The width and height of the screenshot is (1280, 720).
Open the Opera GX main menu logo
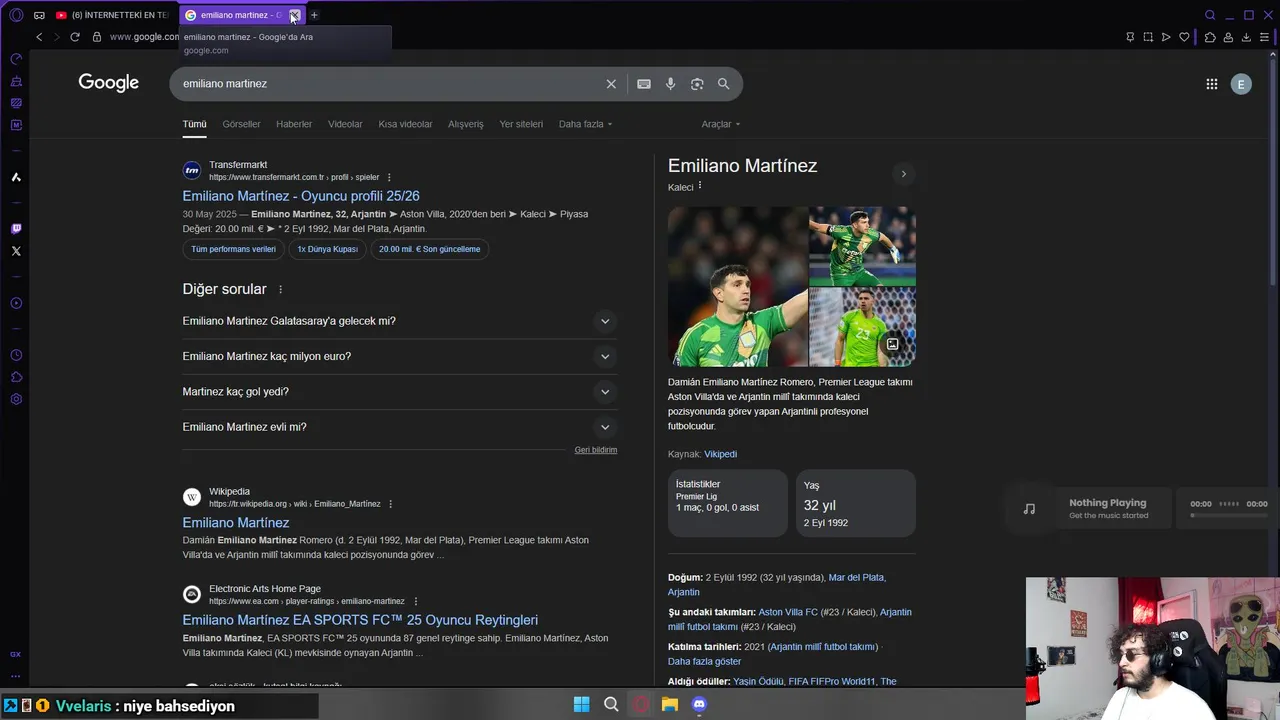16,15
